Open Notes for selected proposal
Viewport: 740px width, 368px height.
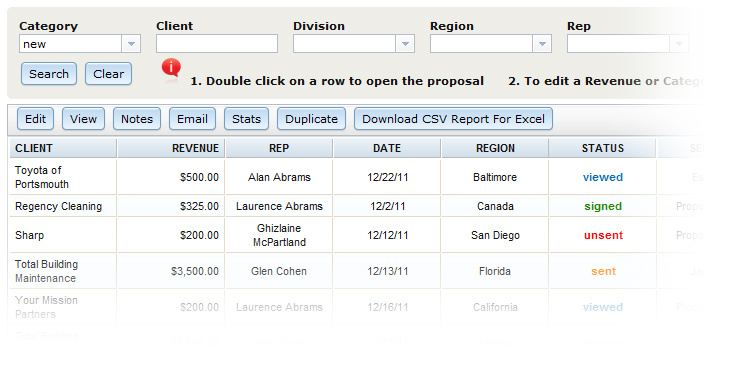(137, 119)
